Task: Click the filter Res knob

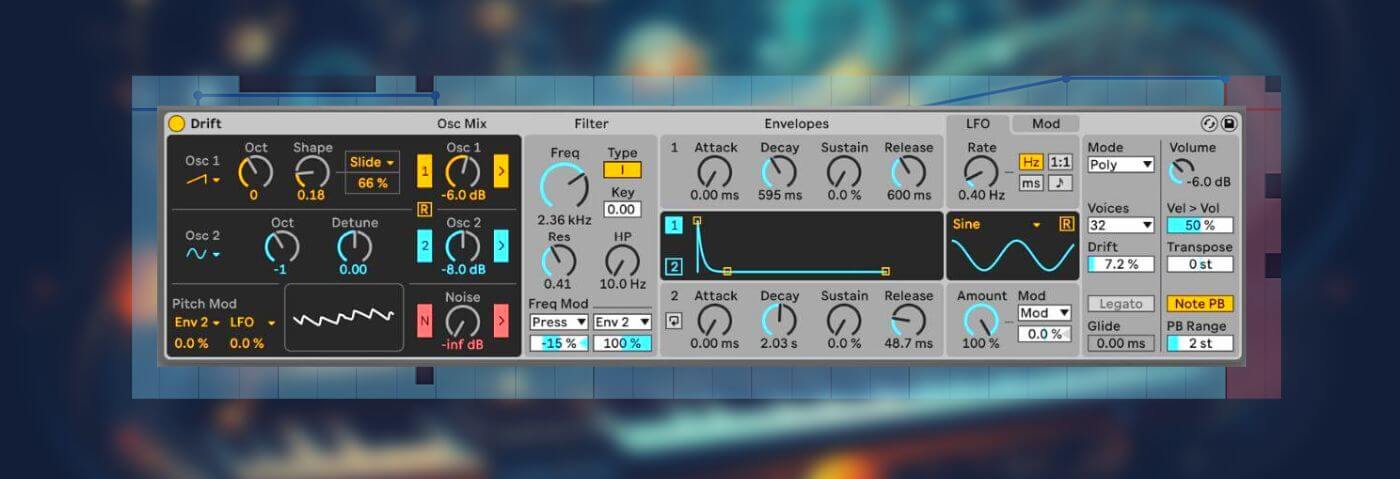Action: [558, 261]
